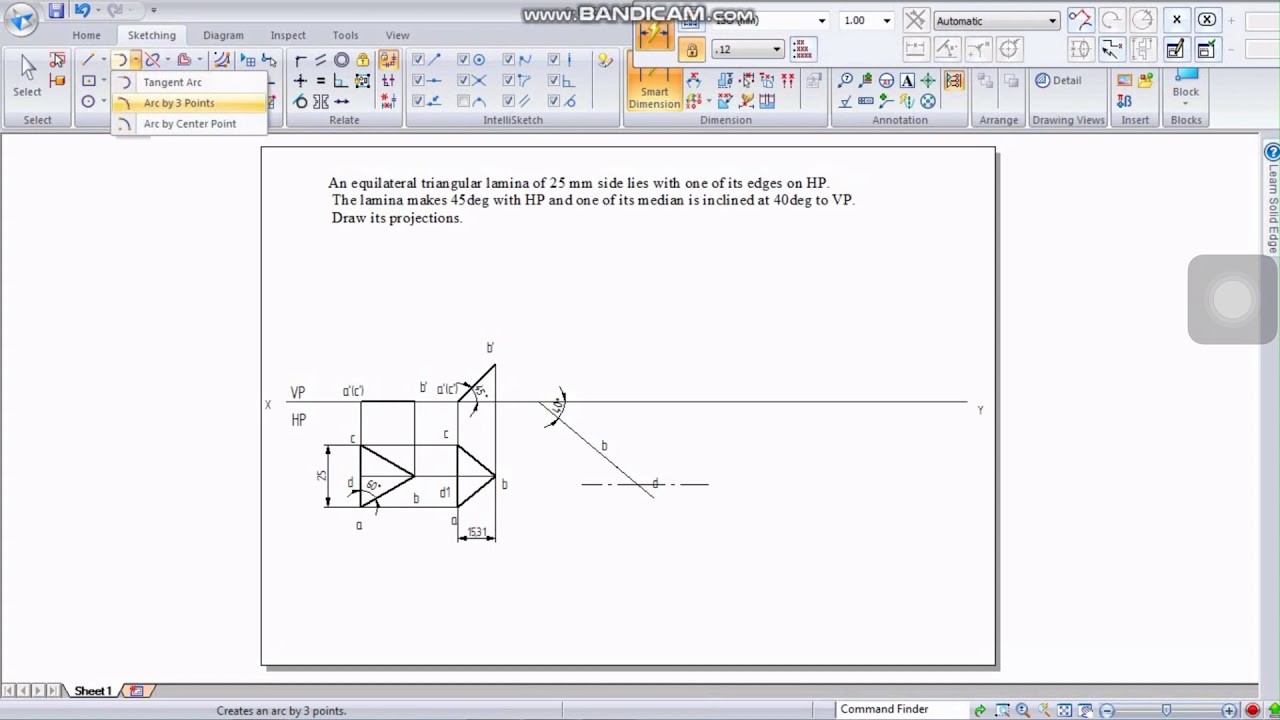
Task: Open the Home ribbon tab
Action: 86,35
